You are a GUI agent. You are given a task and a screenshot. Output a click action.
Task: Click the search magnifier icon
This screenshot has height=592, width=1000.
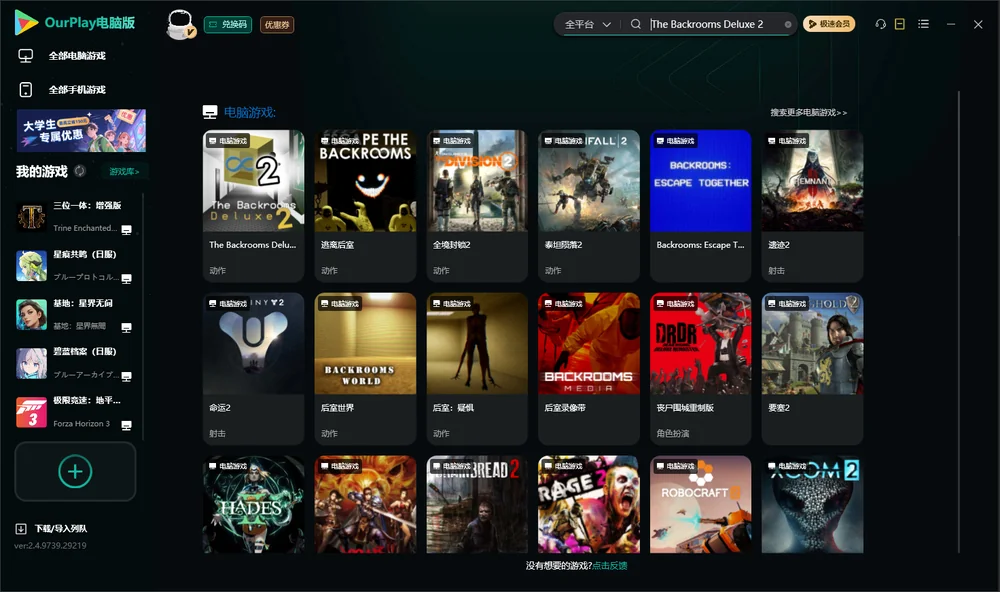(635, 24)
